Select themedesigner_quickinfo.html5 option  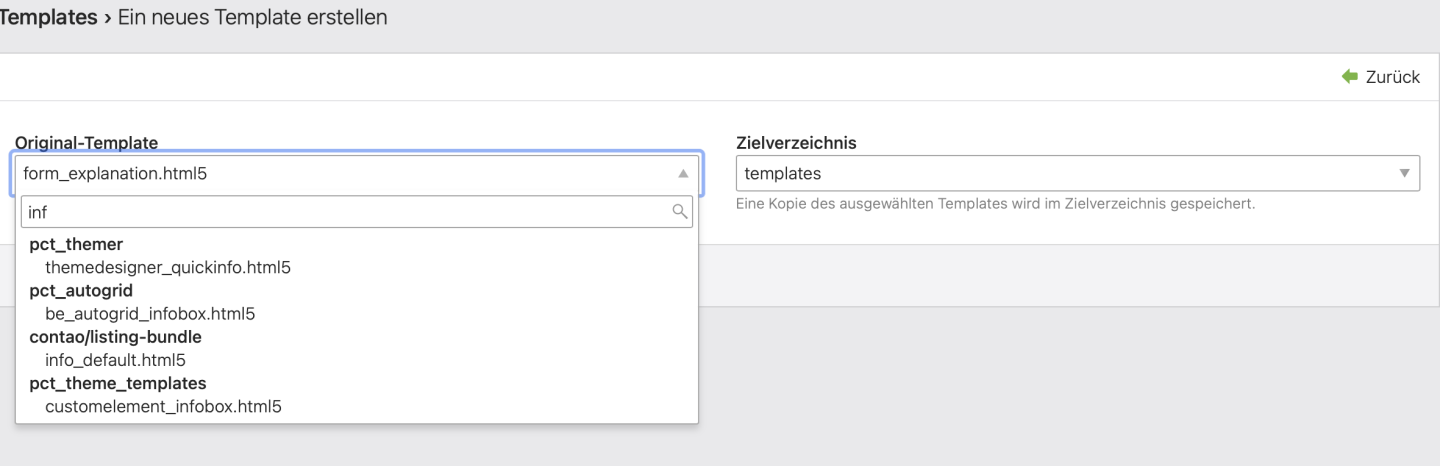[x=168, y=267]
